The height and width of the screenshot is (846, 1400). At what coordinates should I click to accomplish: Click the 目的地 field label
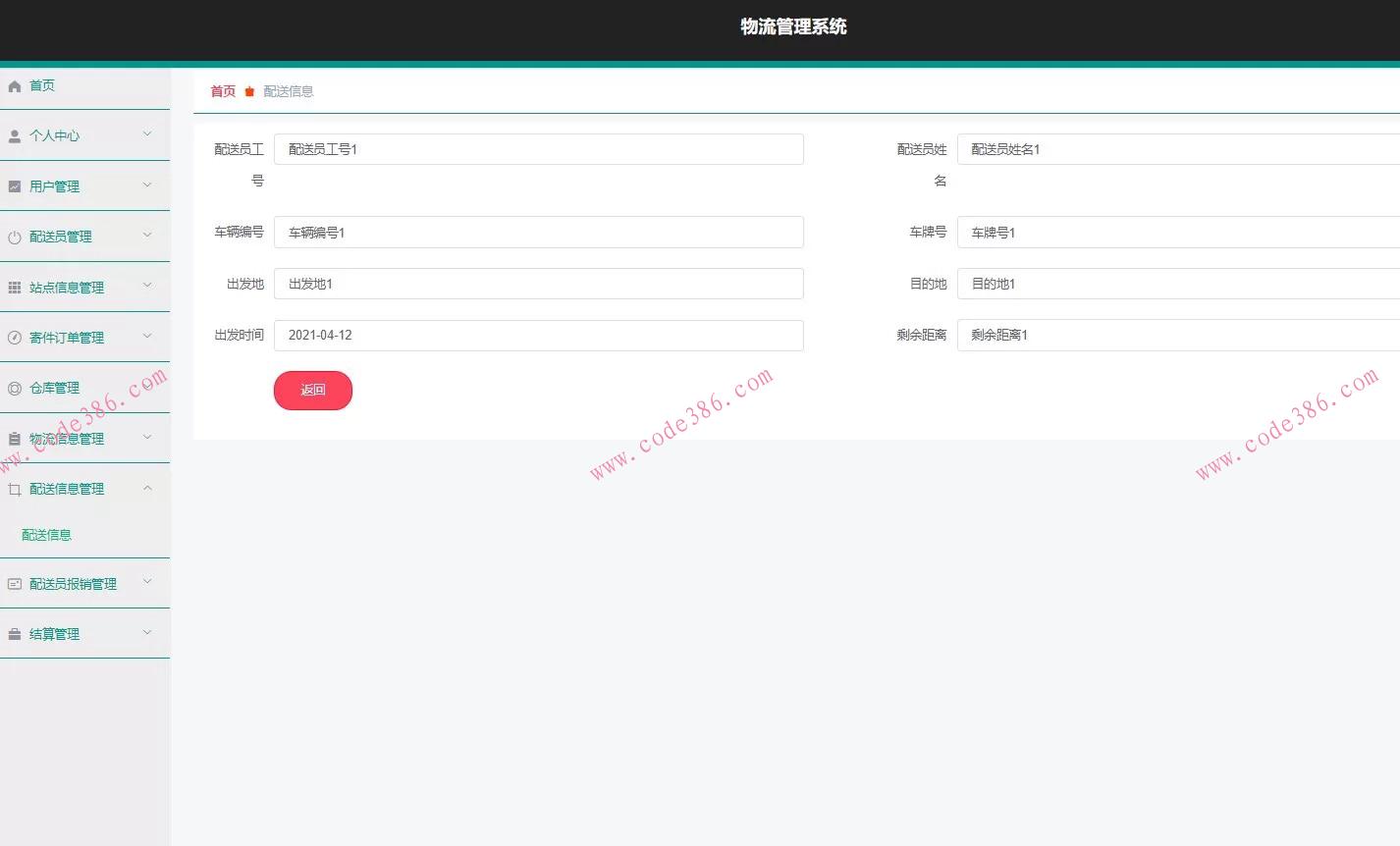click(x=928, y=284)
